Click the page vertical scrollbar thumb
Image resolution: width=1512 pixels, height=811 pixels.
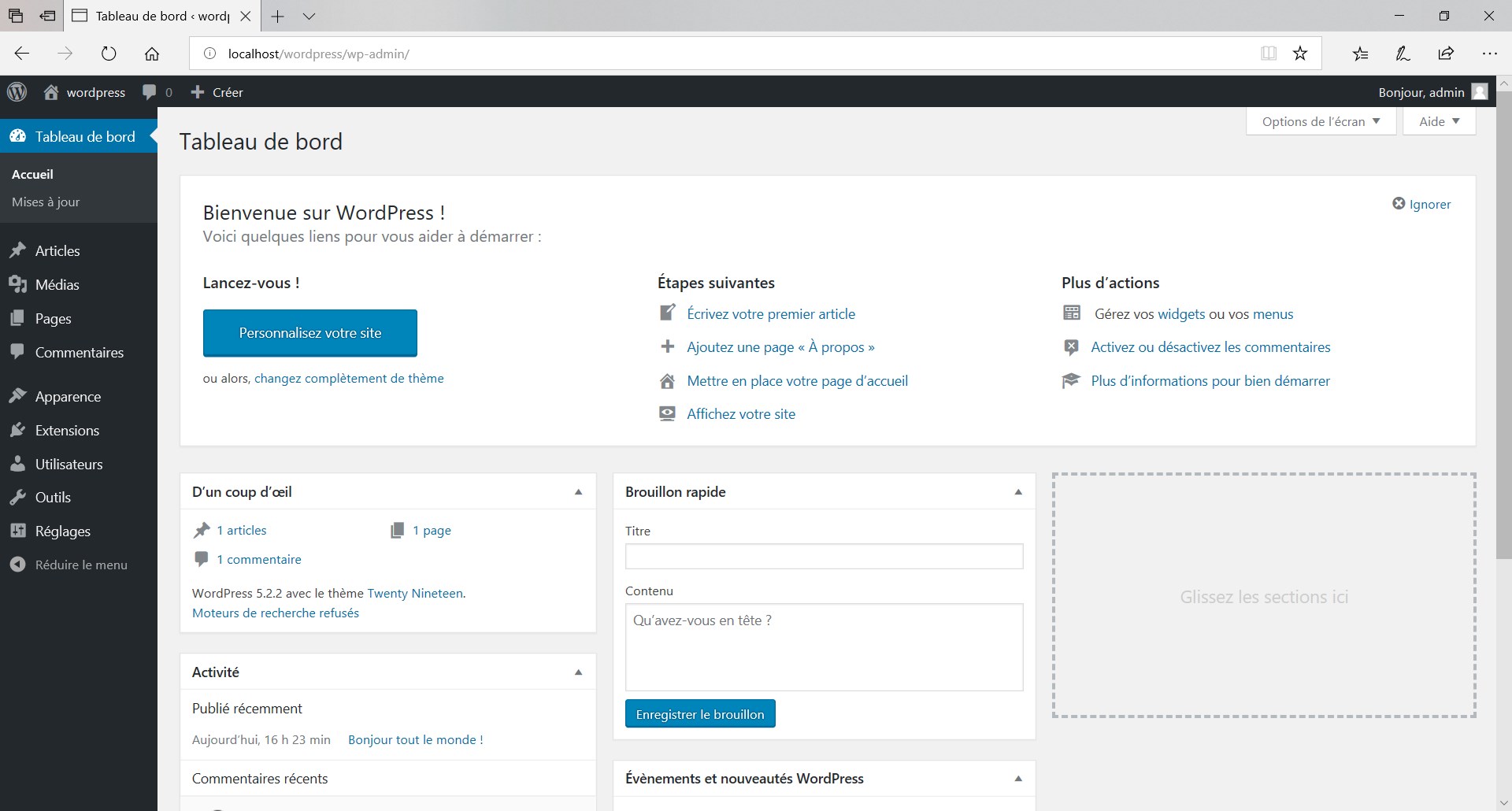1503,324
